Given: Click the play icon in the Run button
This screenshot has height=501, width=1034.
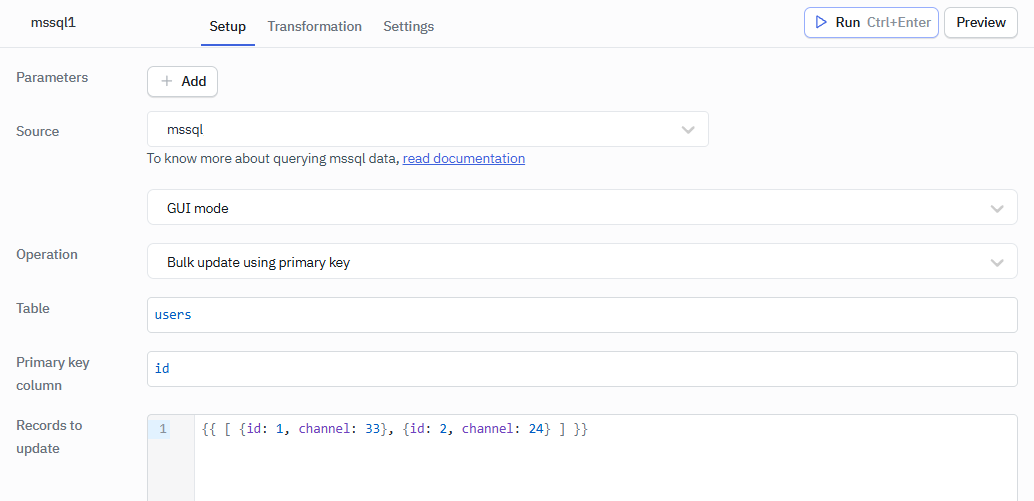Looking at the screenshot, I should (x=821, y=22).
